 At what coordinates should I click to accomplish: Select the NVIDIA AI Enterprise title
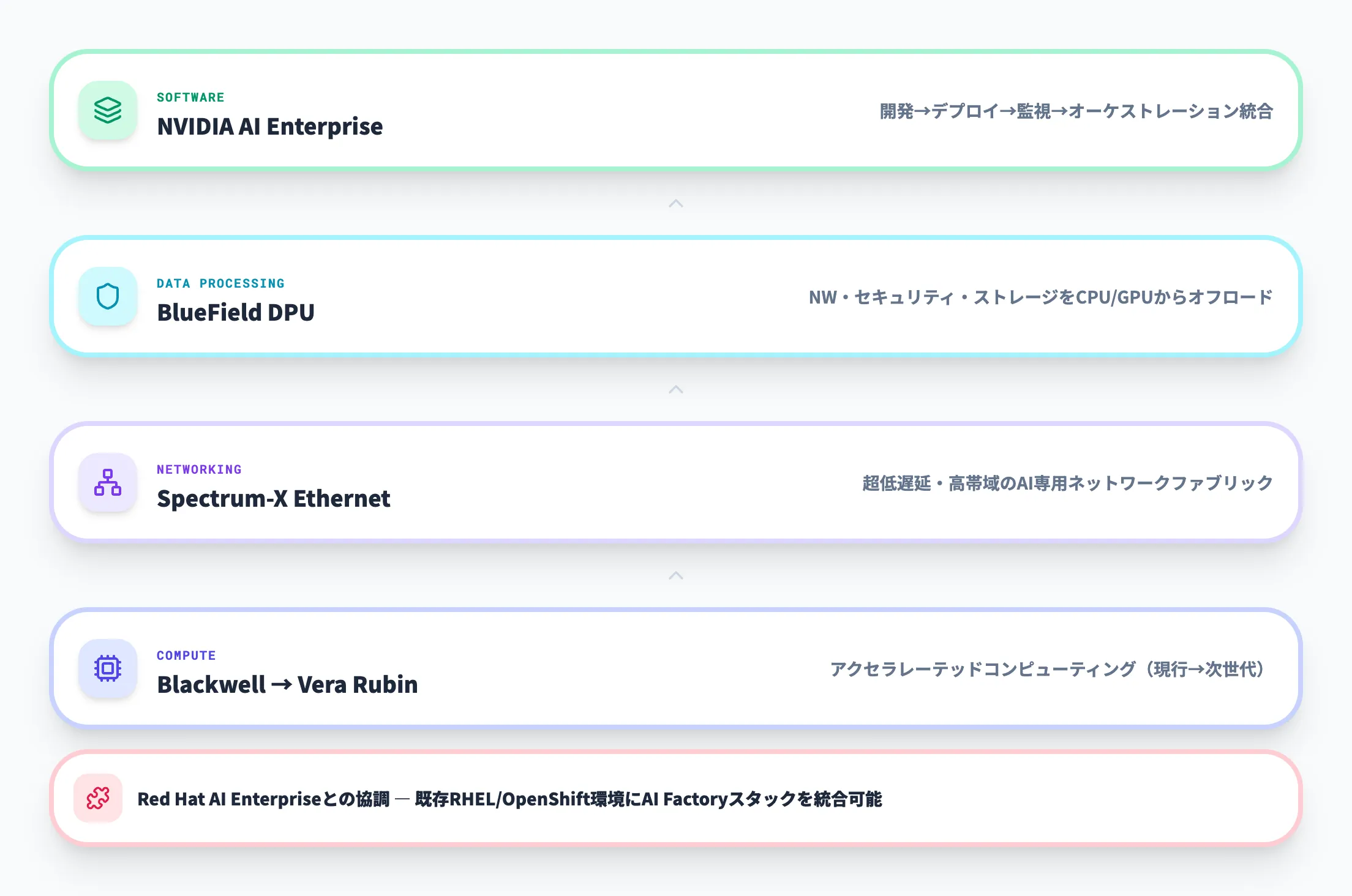(270, 127)
